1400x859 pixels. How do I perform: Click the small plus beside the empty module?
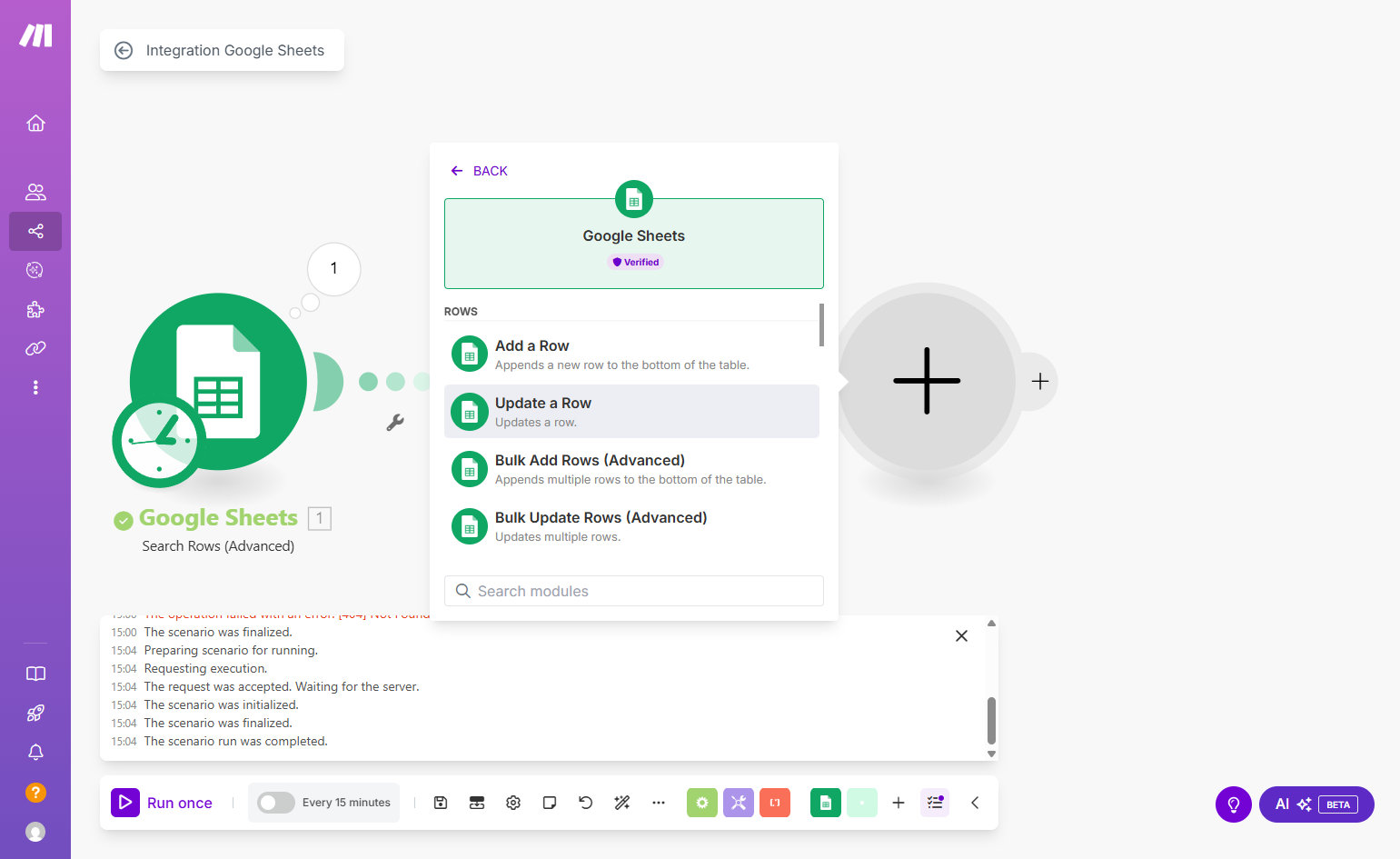[x=1040, y=382]
